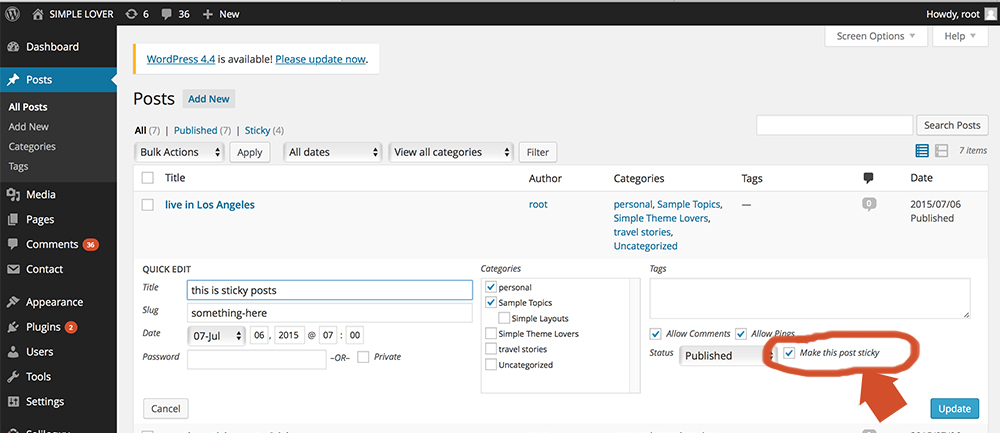Screen dimensions: 1000x433
Task: Filter by the Sticky posts link
Action: [x=258, y=130]
